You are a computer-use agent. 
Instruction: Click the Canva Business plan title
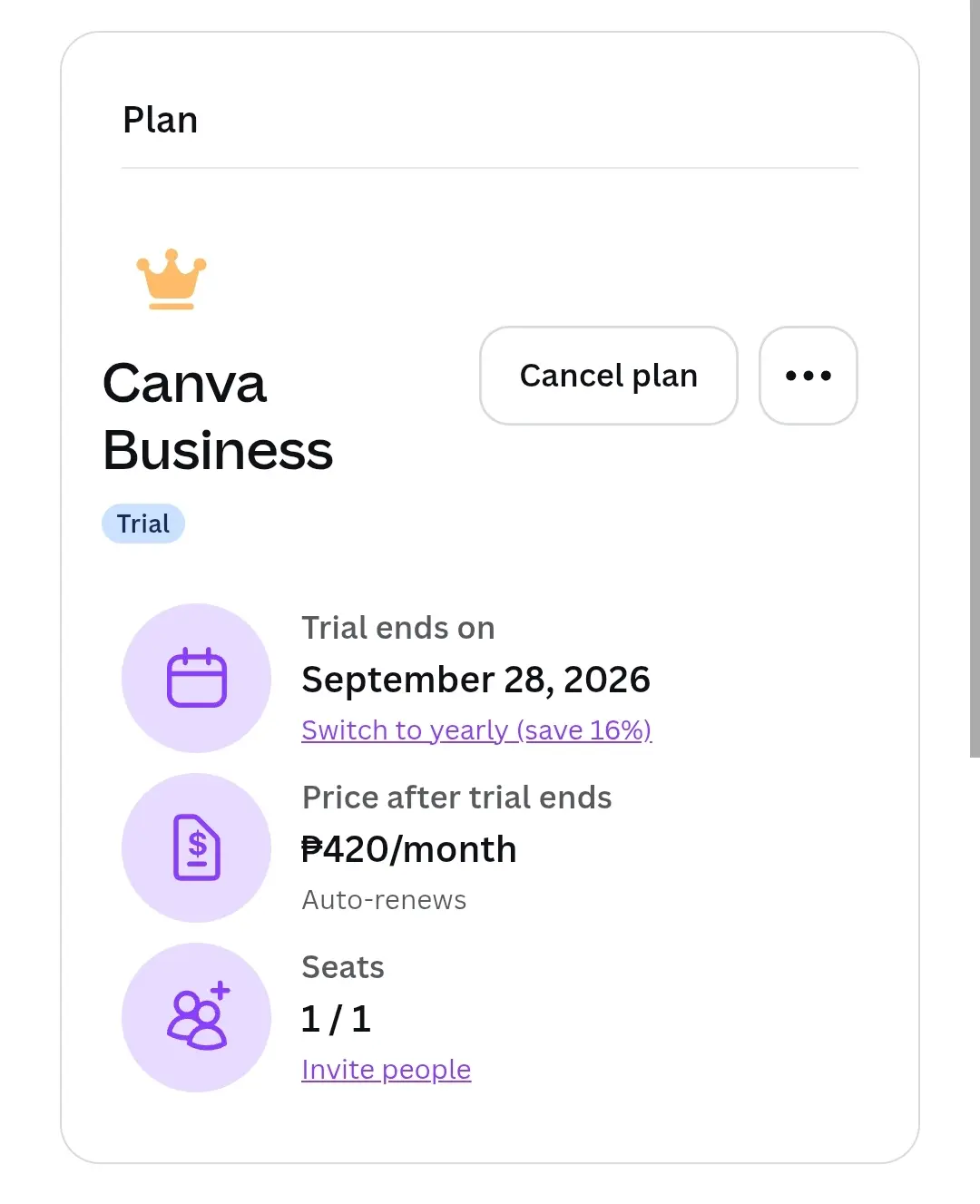coord(218,416)
